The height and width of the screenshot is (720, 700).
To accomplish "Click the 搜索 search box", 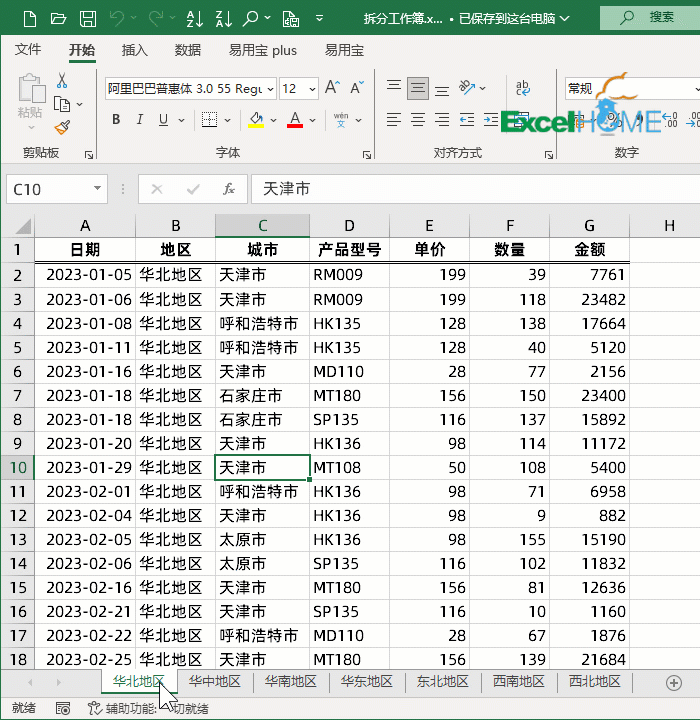I will point(650,18).
